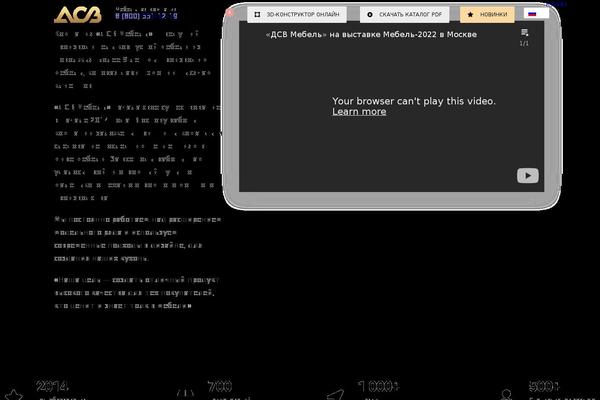600x400 pixels.
Task: Click the icon beside the 700 statistic
Action: [x=185, y=394]
